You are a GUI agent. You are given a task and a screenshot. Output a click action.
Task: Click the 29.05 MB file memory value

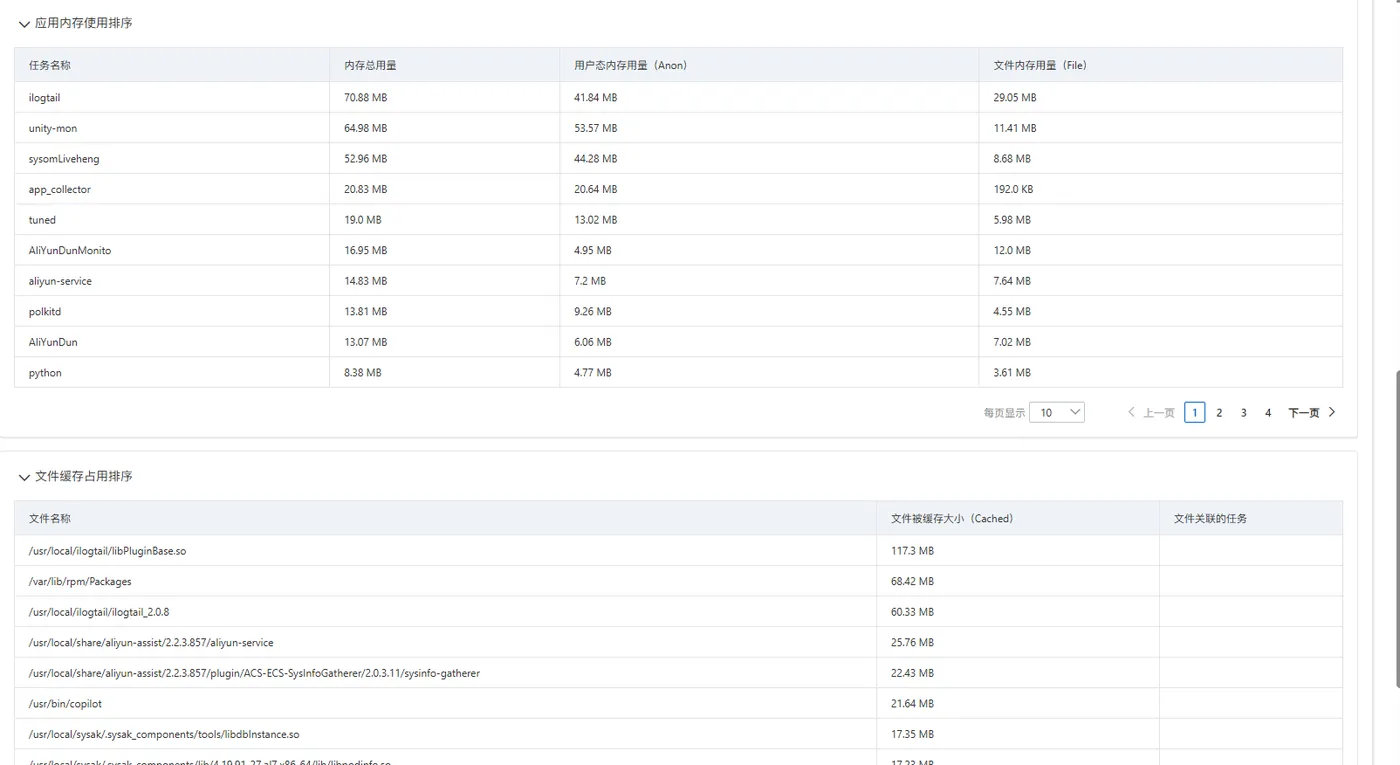pyautogui.click(x=1014, y=98)
